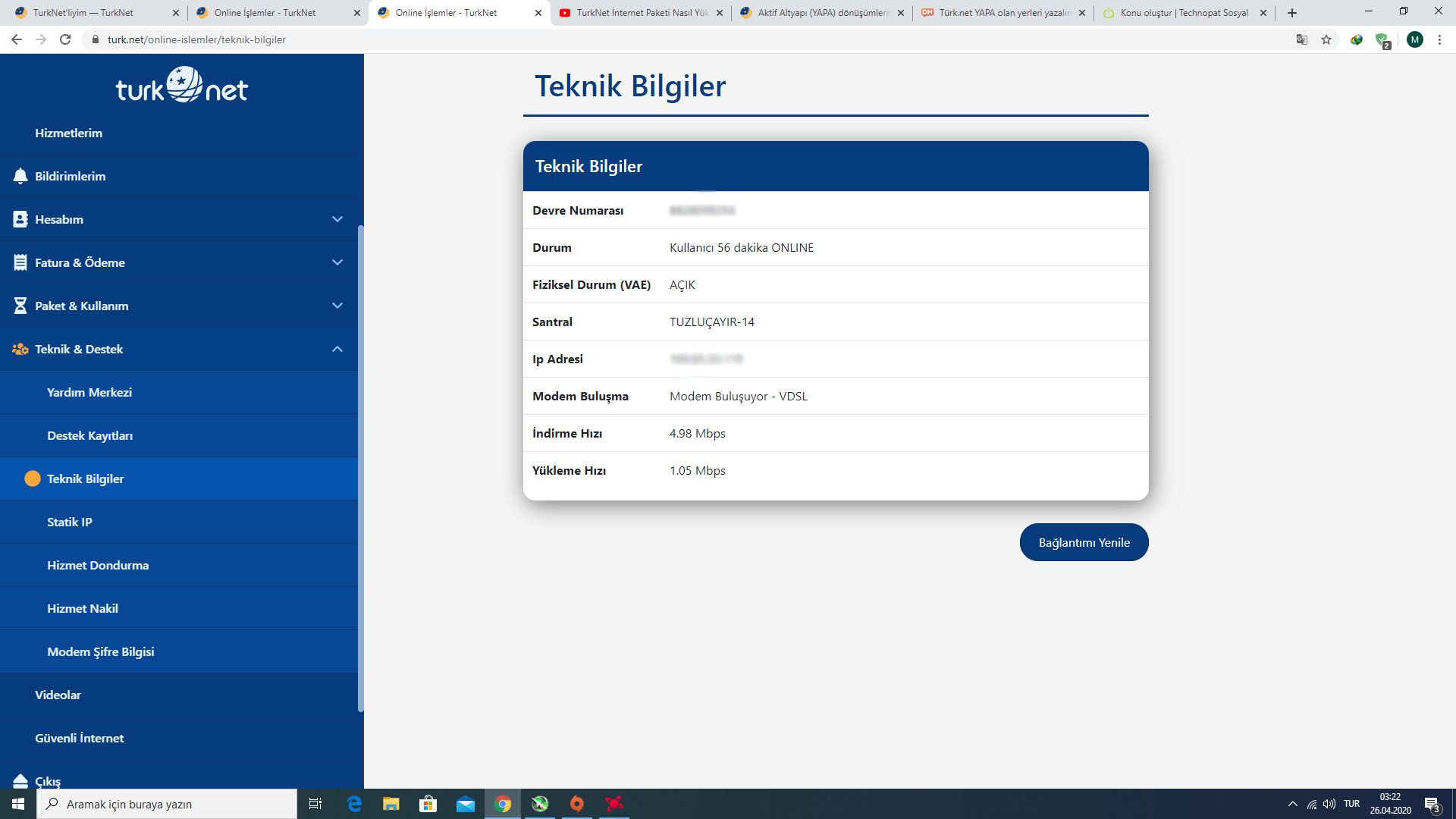1456x819 pixels.
Task: Click the Teknik & Destek people icon
Action: (x=20, y=349)
